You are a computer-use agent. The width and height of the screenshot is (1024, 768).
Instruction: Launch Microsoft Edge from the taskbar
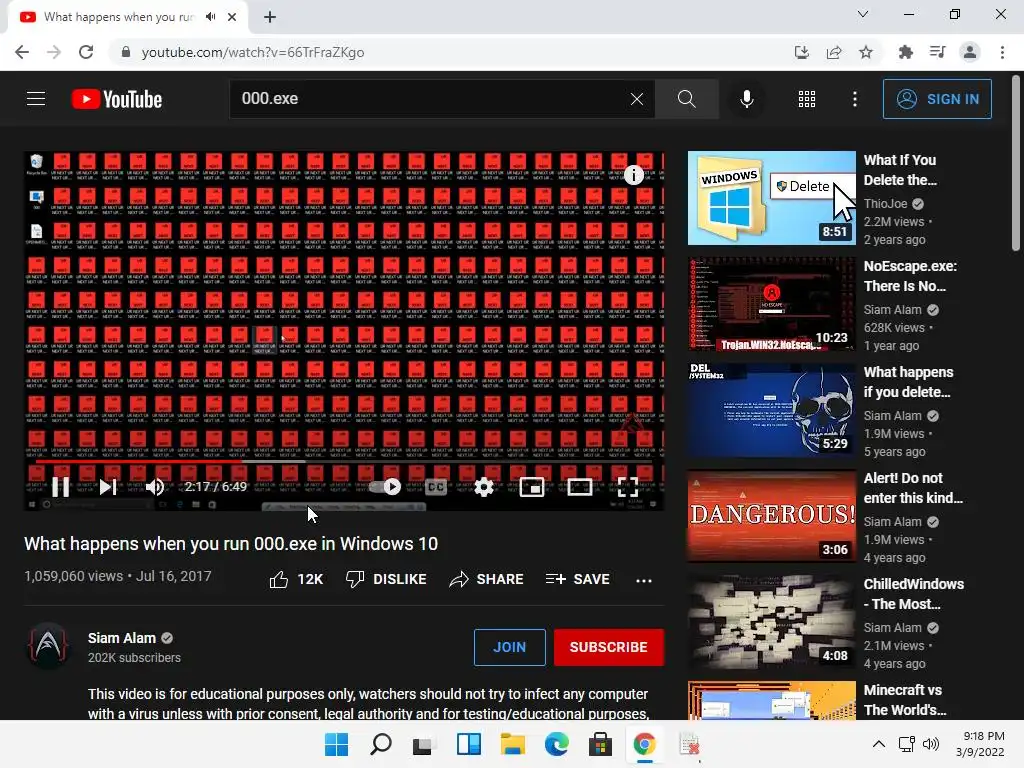556,744
